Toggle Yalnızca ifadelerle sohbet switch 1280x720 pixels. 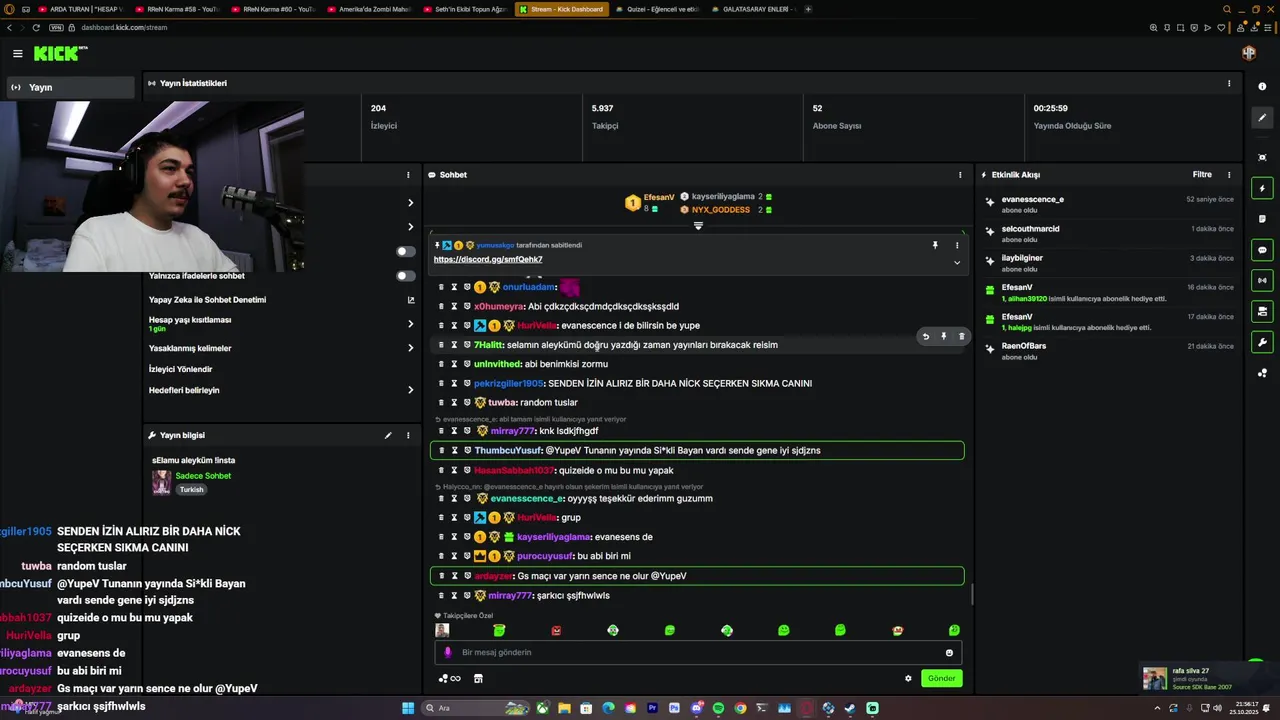(x=405, y=276)
